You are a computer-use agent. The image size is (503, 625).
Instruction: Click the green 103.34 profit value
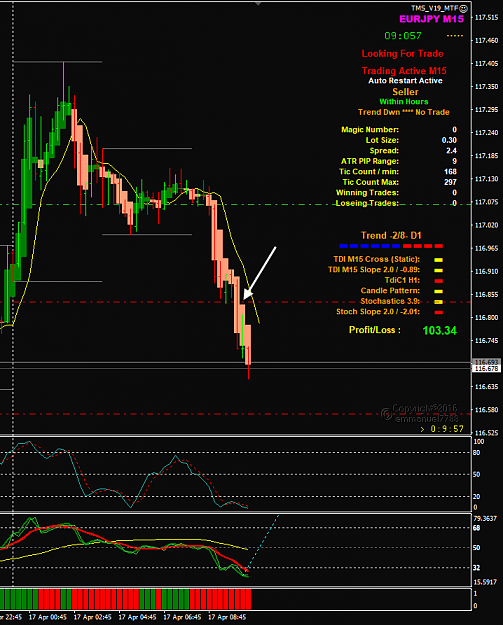tap(440, 330)
